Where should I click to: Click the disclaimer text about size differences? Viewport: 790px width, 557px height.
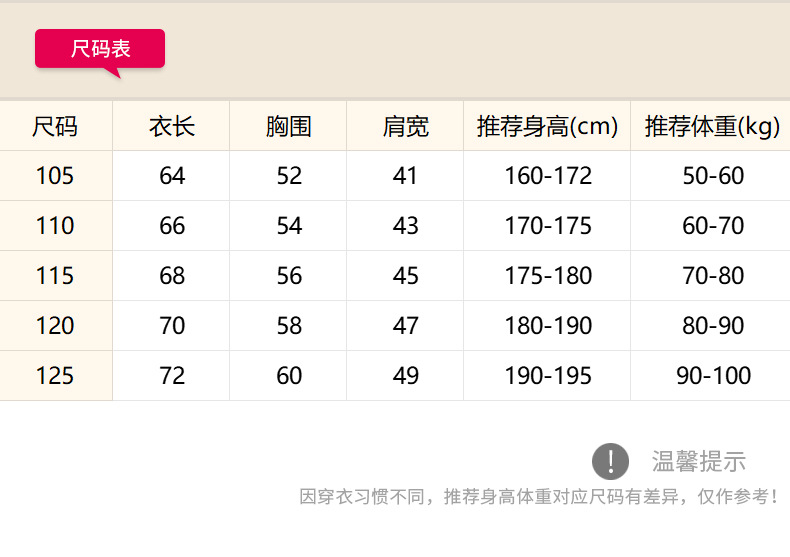(x=538, y=496)
